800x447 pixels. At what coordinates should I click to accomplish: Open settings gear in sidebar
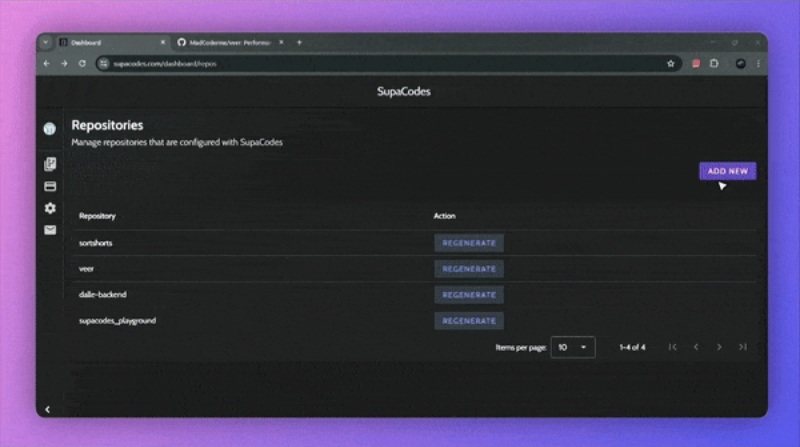coord(50,208)
